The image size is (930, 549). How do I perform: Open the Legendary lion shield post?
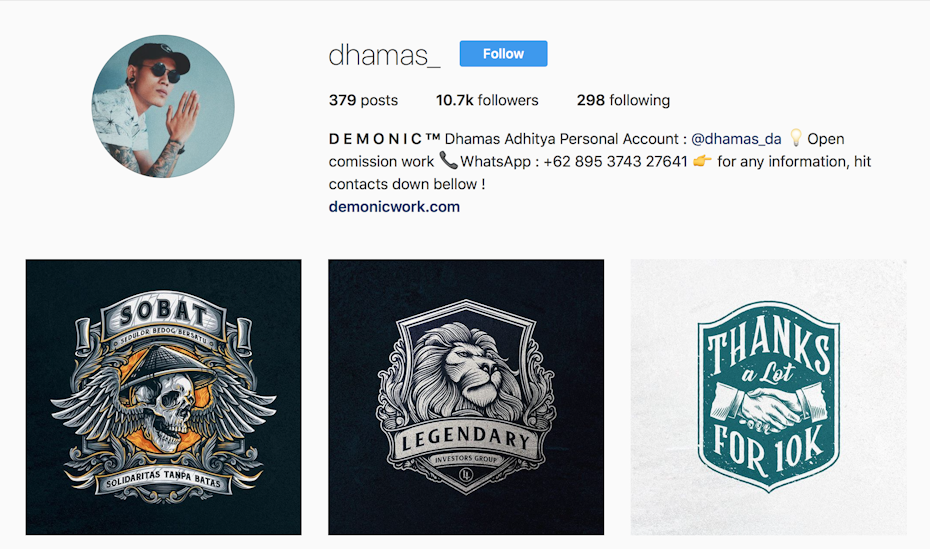466,397
